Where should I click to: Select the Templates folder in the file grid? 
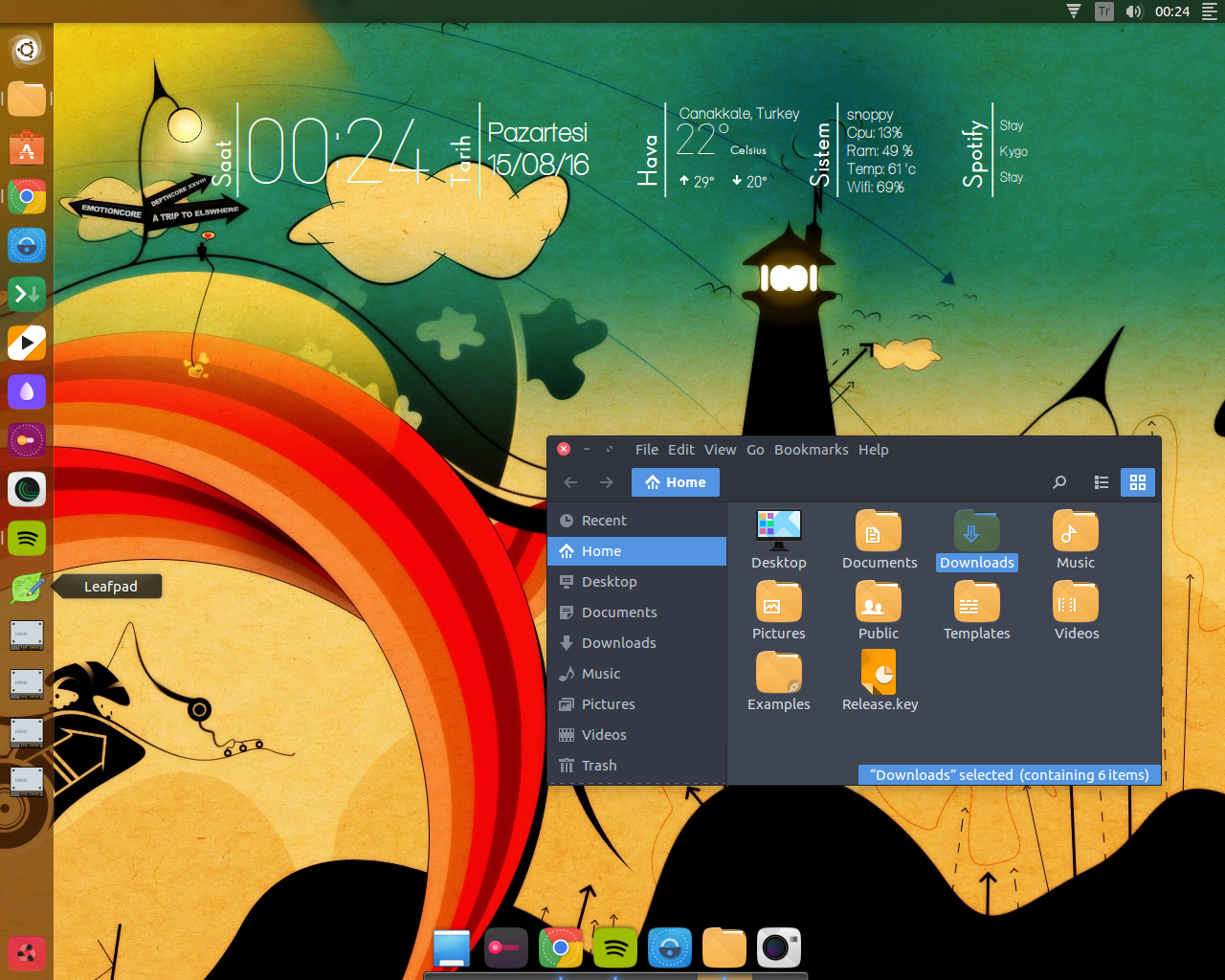click(977, 612)
